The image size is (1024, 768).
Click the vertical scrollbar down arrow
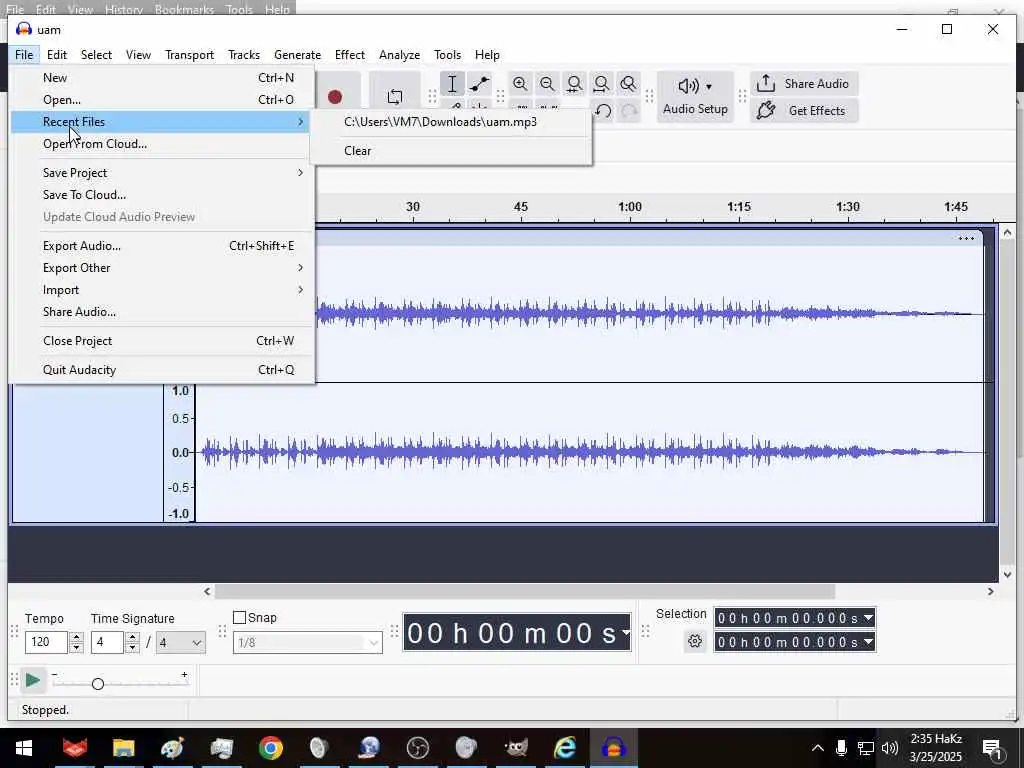tap(1007, 575)
